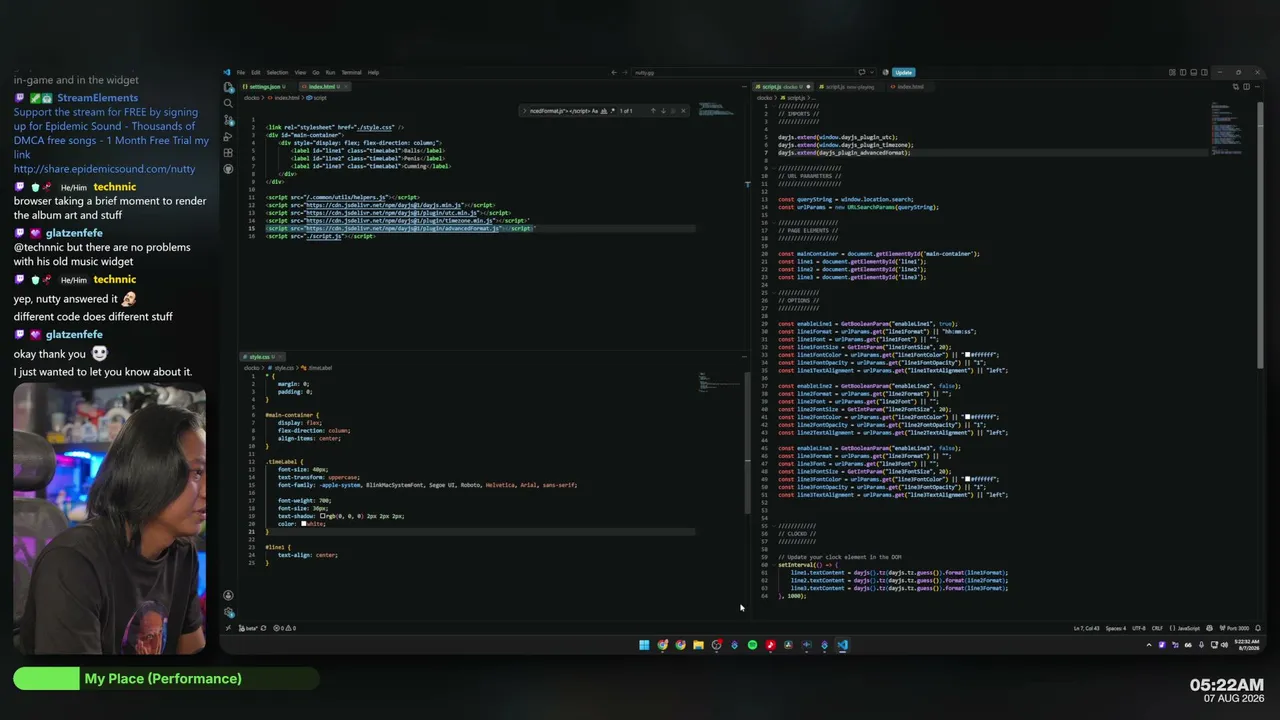Open the GitHub view in the activity bar
The width and height of the screenshot is (1280, 720).
229,169
